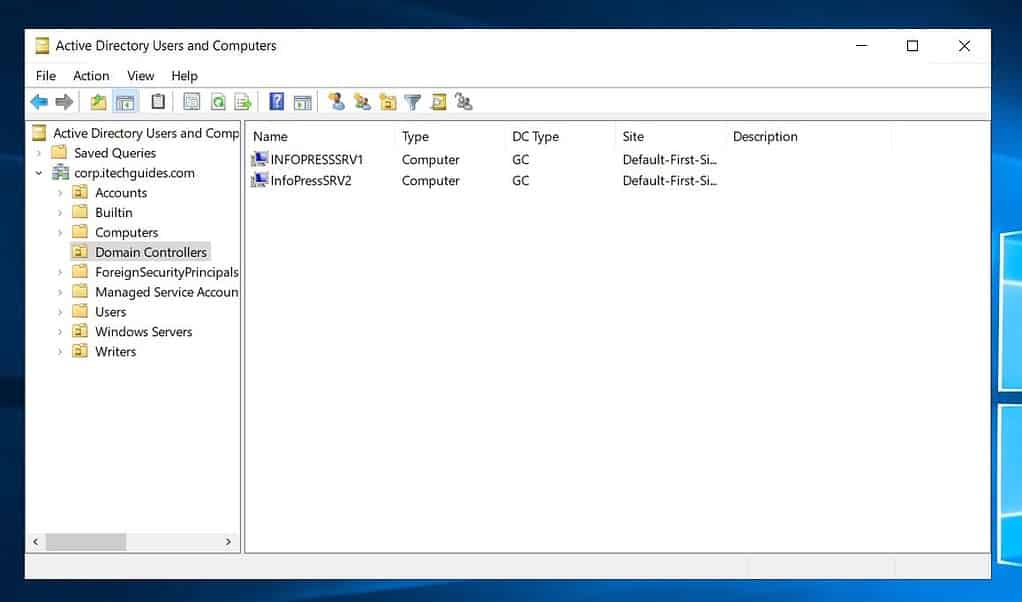Screen dimensions: 1022x602
Task: Expand the Managed Service Accounts container
Action: [60, 292]
